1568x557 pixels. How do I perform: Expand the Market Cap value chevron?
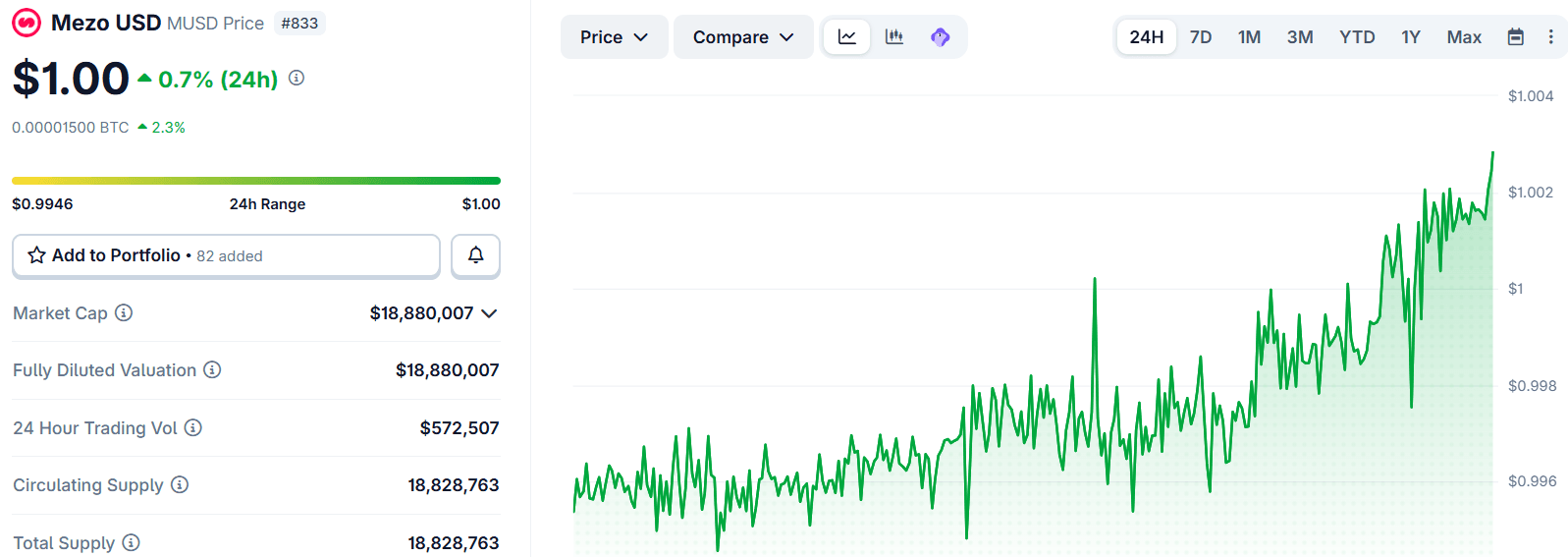coord(489,313)
